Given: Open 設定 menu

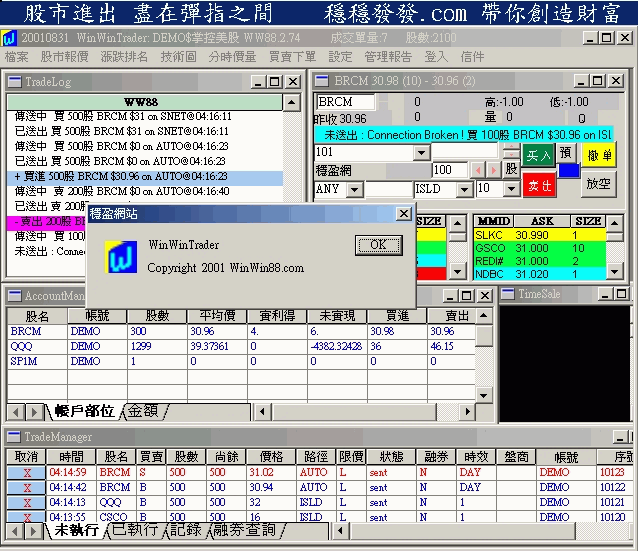Looking at the screenshot, I should click(340, 57).
